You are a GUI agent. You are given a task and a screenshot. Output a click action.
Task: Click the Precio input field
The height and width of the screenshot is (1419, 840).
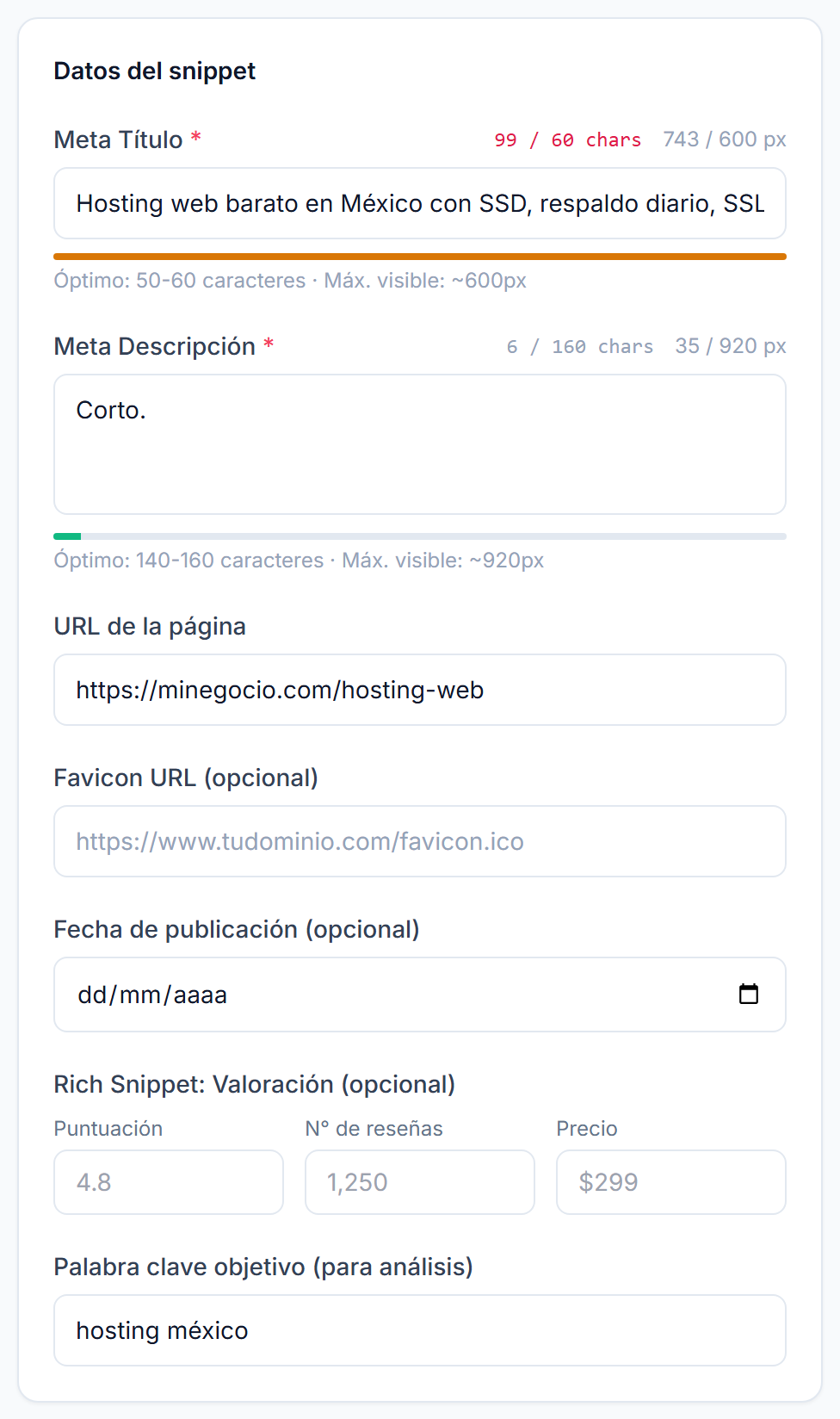(x=671, y=1182)
